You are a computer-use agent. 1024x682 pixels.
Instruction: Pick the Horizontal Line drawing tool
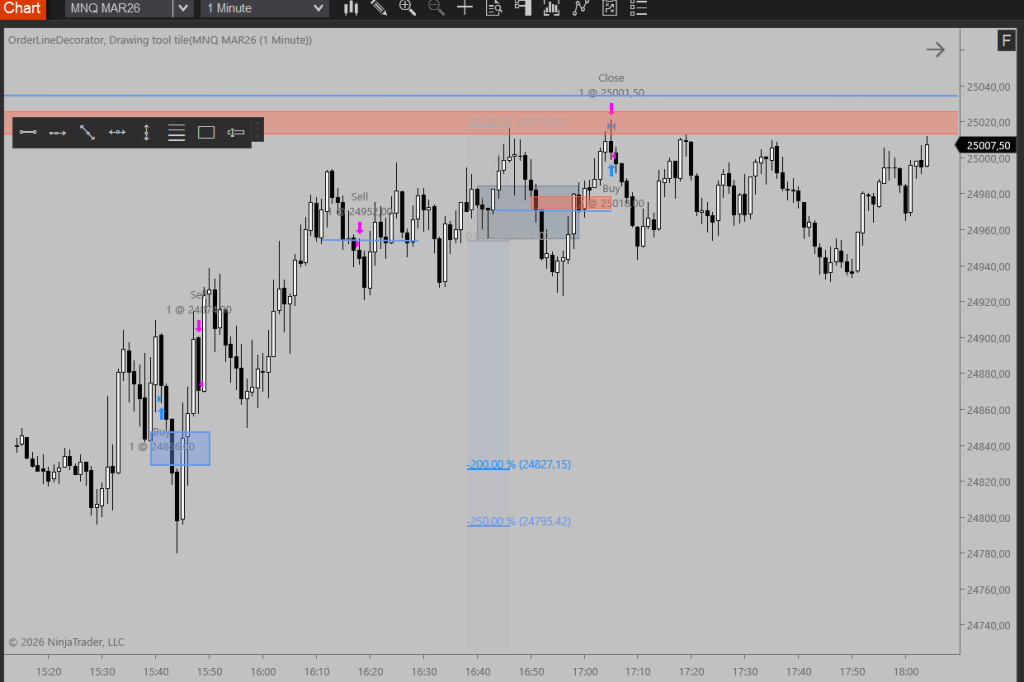point(117,132)
